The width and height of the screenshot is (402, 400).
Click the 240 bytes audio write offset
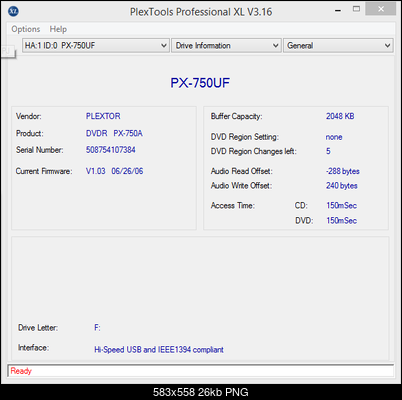[342, 186]
